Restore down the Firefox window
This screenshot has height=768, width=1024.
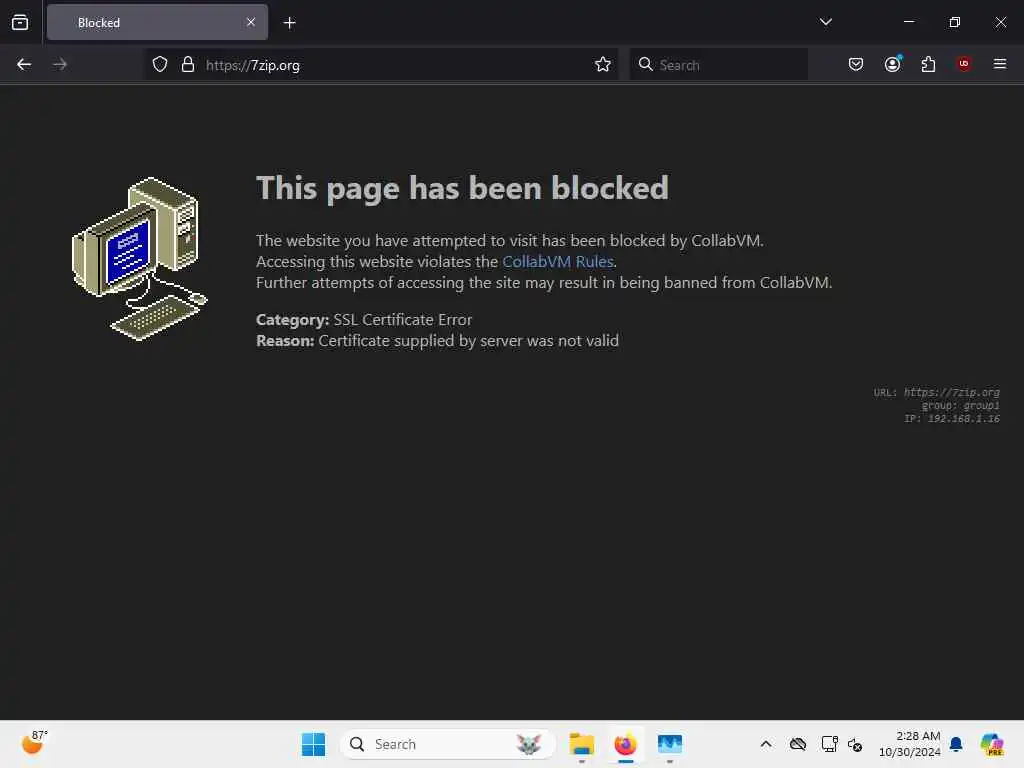tap(955, 22)
